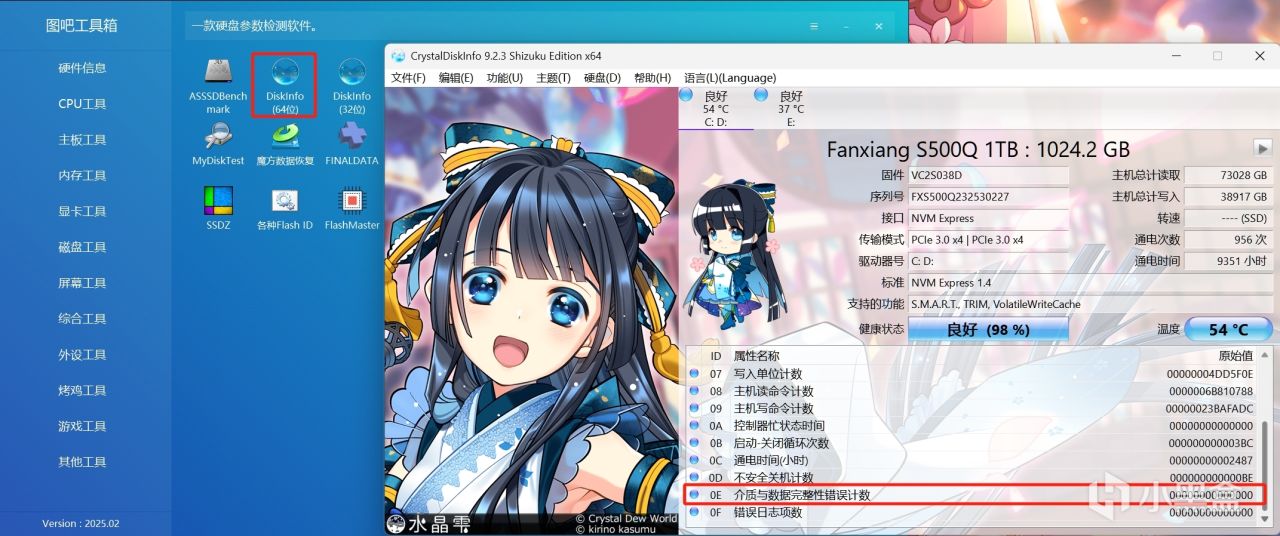1280x536 pixels.
Task: Open 魔方数据恢复 recovery tool
Action: (285, 143)
